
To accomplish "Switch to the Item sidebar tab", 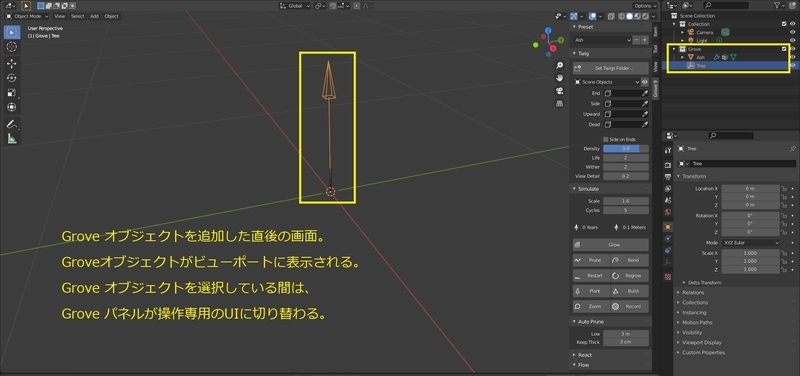I will [x=656, y=32].
